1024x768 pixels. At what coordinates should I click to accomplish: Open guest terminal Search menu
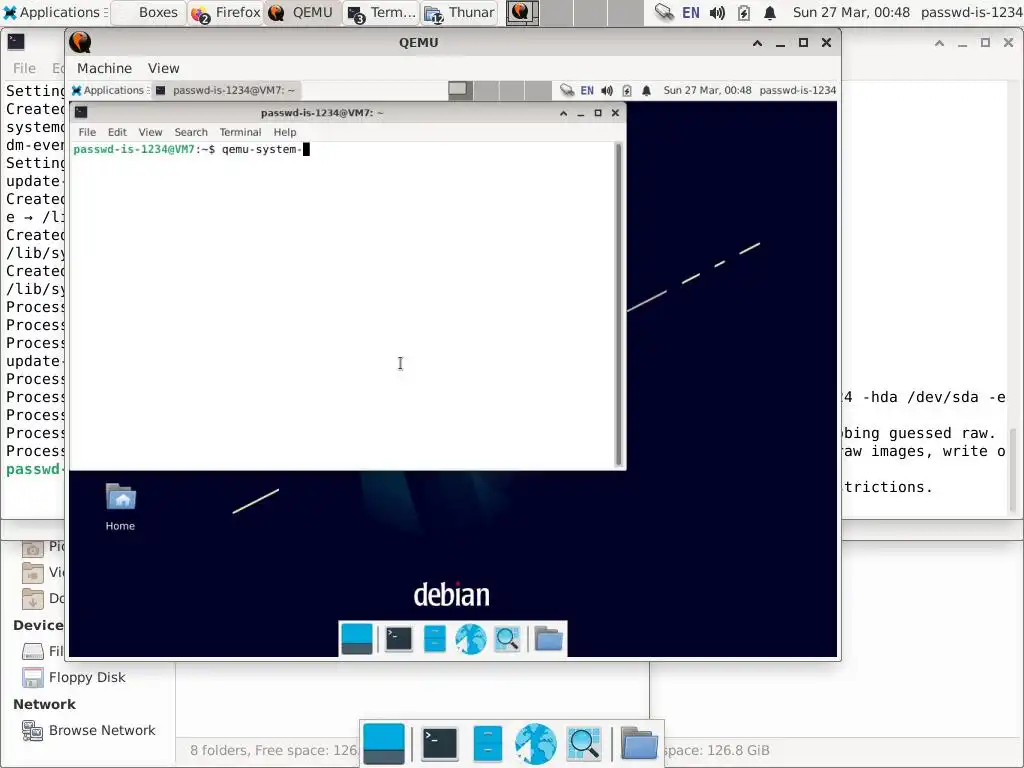[x=191, y=132]
